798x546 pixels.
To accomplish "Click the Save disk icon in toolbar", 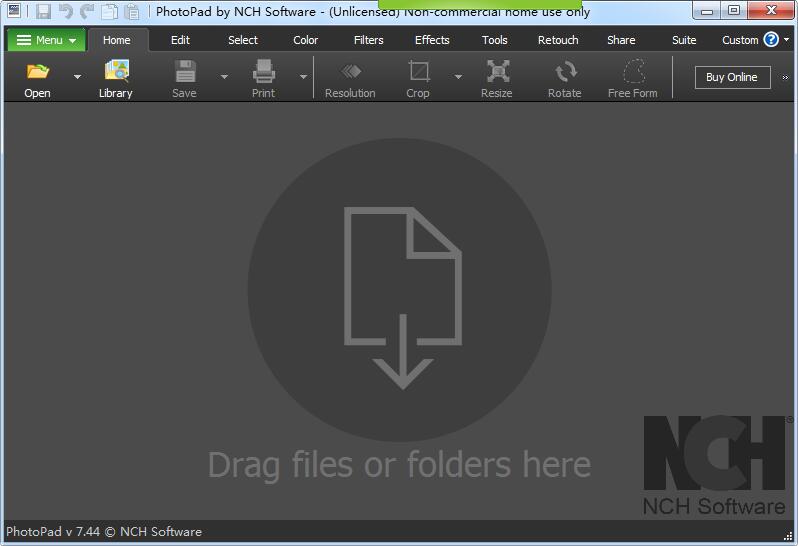I will click(x=184, y=73).
